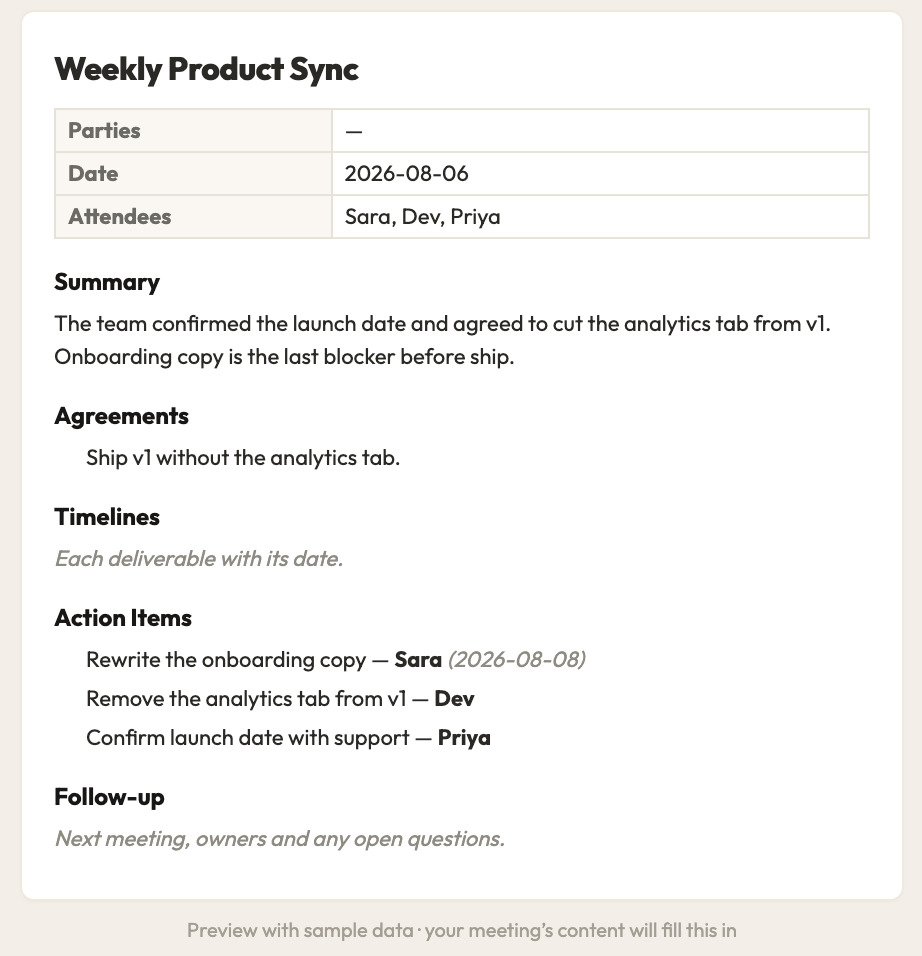This screenshot has height=956, width=922.
Task: Click the placeholder Each deliverable with its date
Action: 199,558
